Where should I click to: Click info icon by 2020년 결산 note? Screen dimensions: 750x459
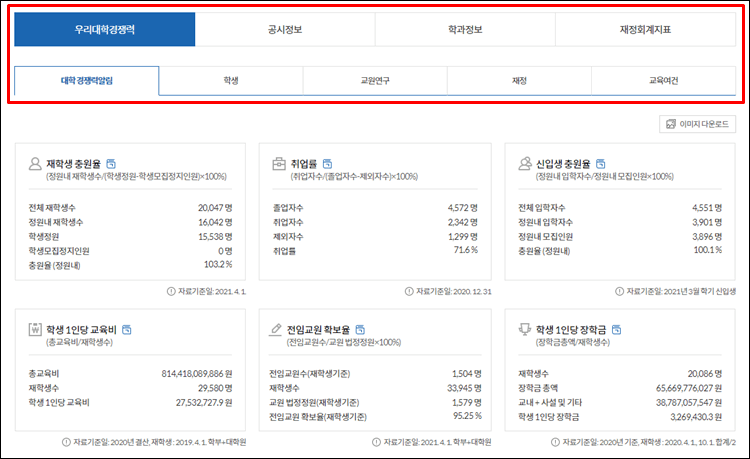[x=66, y=442]
